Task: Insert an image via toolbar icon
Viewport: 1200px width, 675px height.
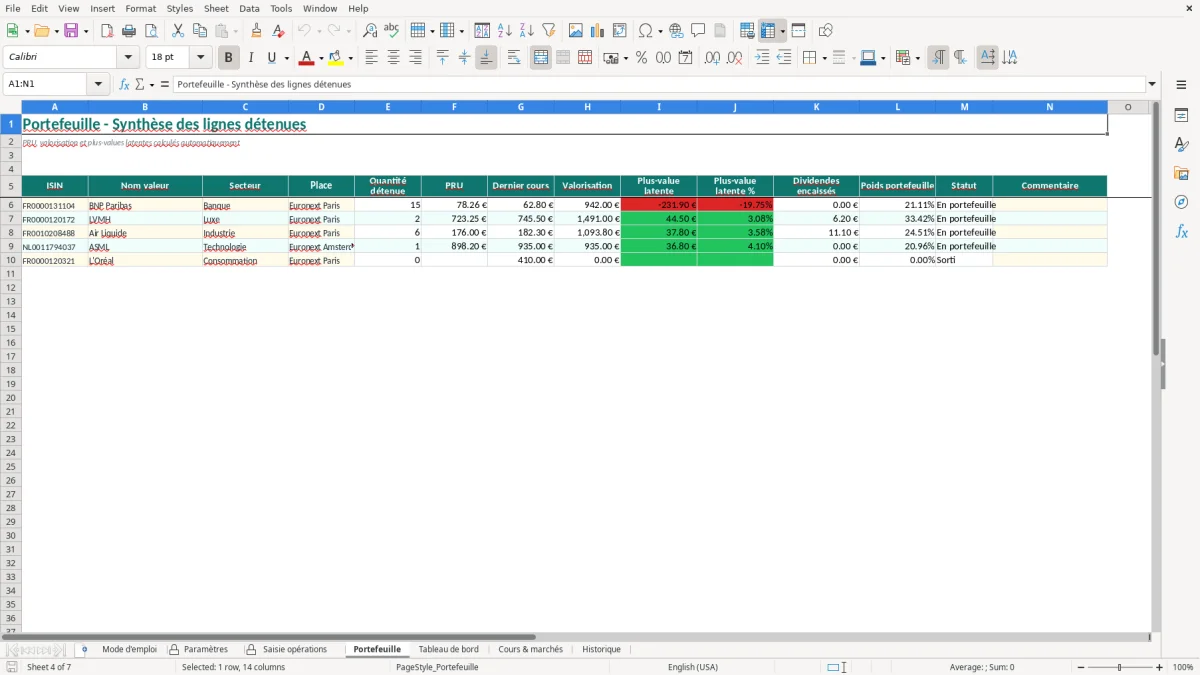Action: click(x=576, y=31)
